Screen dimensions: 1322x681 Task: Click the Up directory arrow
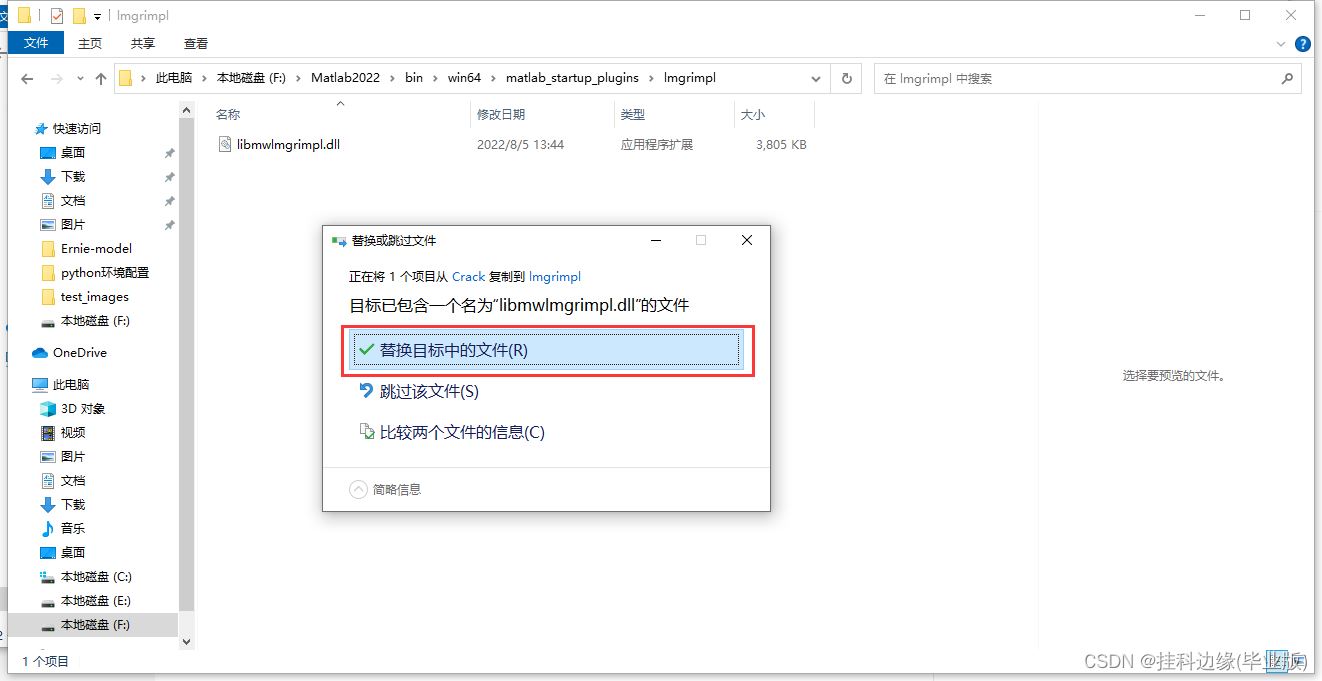100,79
